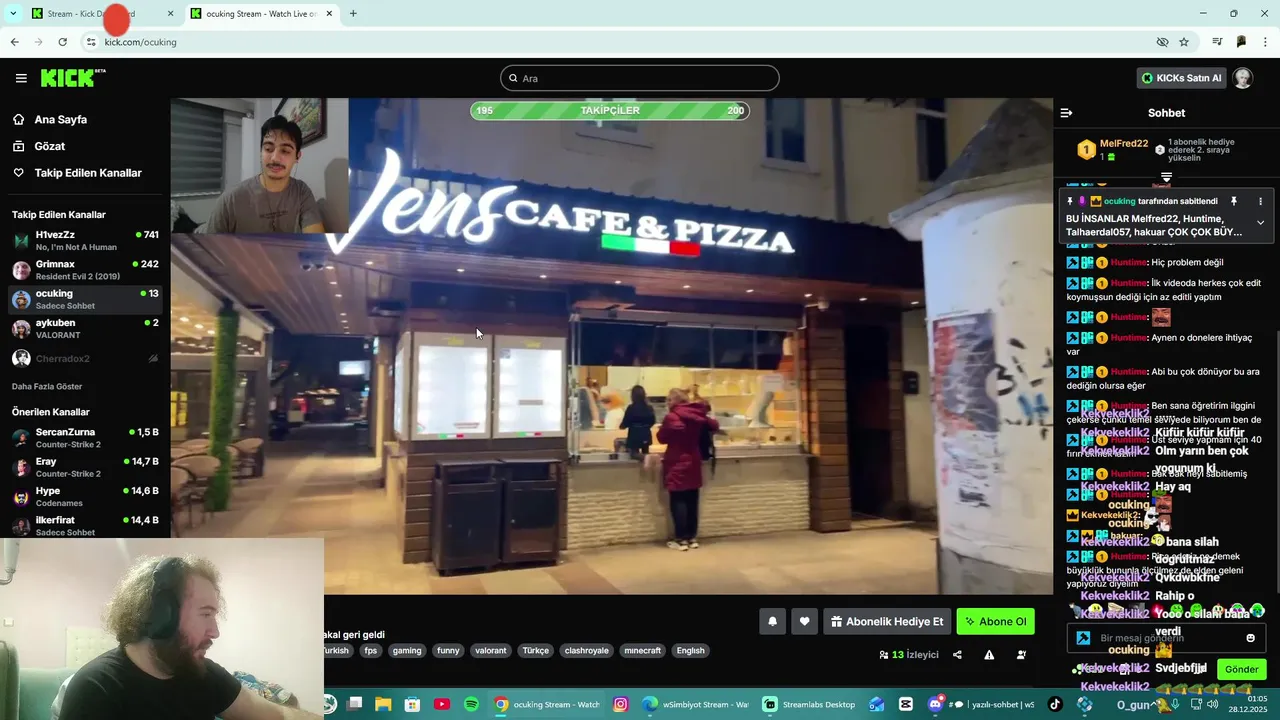The image size is (1280, 720).
Task: Open ilkerfirat recommended channel
Action: pos(85,526)
